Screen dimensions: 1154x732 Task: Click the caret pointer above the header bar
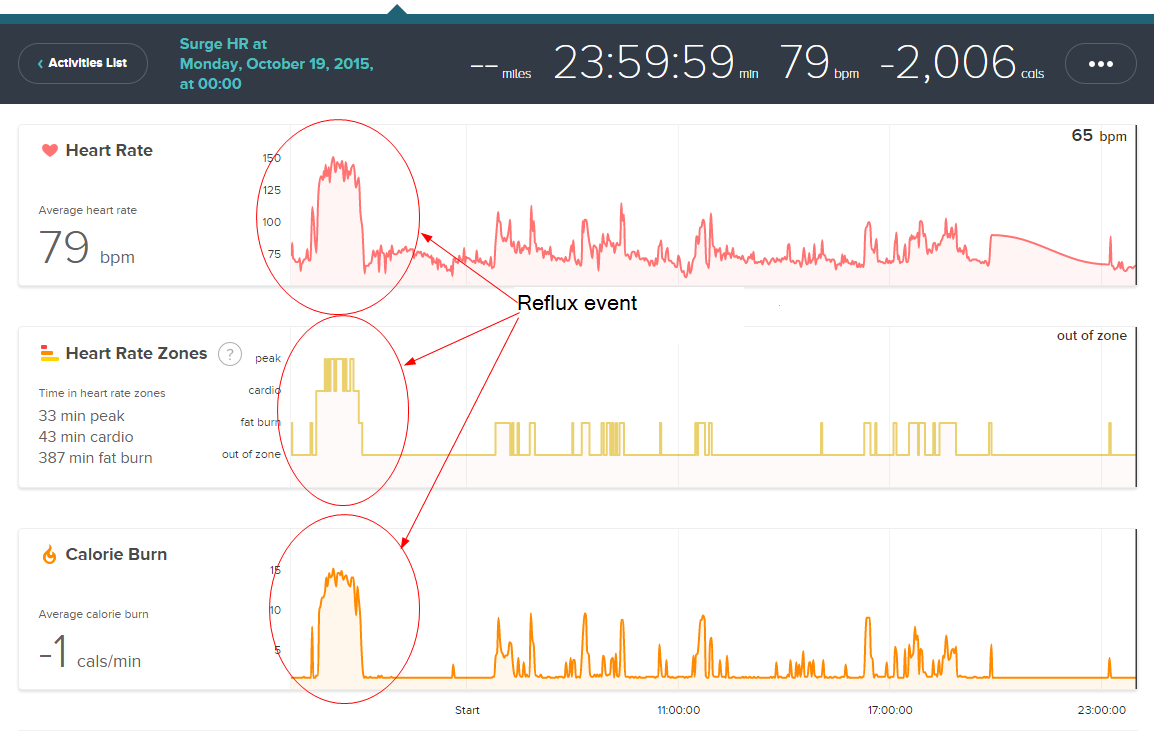pos(397,9)
